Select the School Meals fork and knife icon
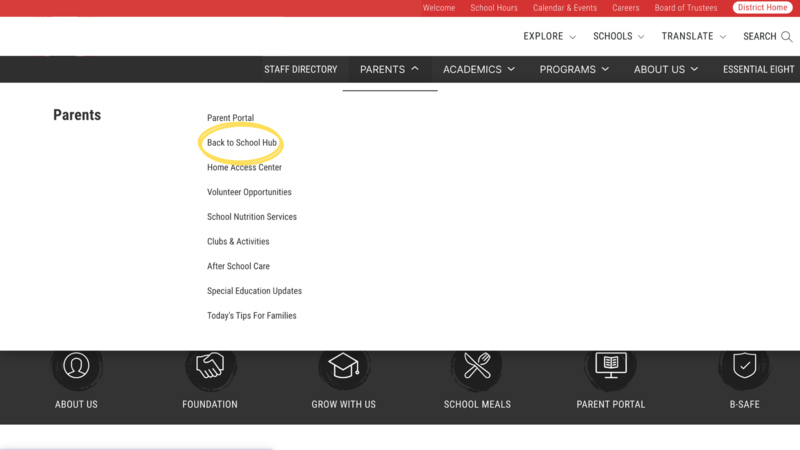Image resolution: width=800 pixels, height=450 pixels. [x=477, y=366]
